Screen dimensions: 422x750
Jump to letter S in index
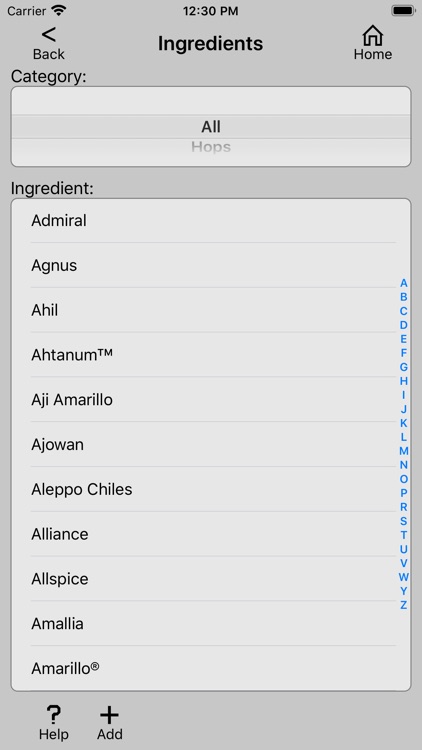(x=404, y=521)
